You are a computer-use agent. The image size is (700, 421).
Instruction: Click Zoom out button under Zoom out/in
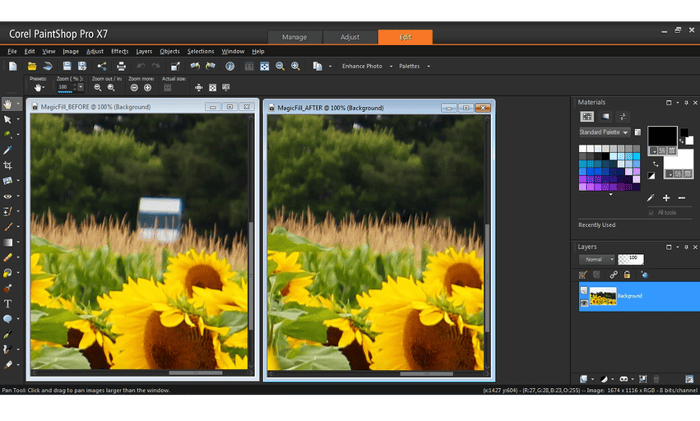98,88
